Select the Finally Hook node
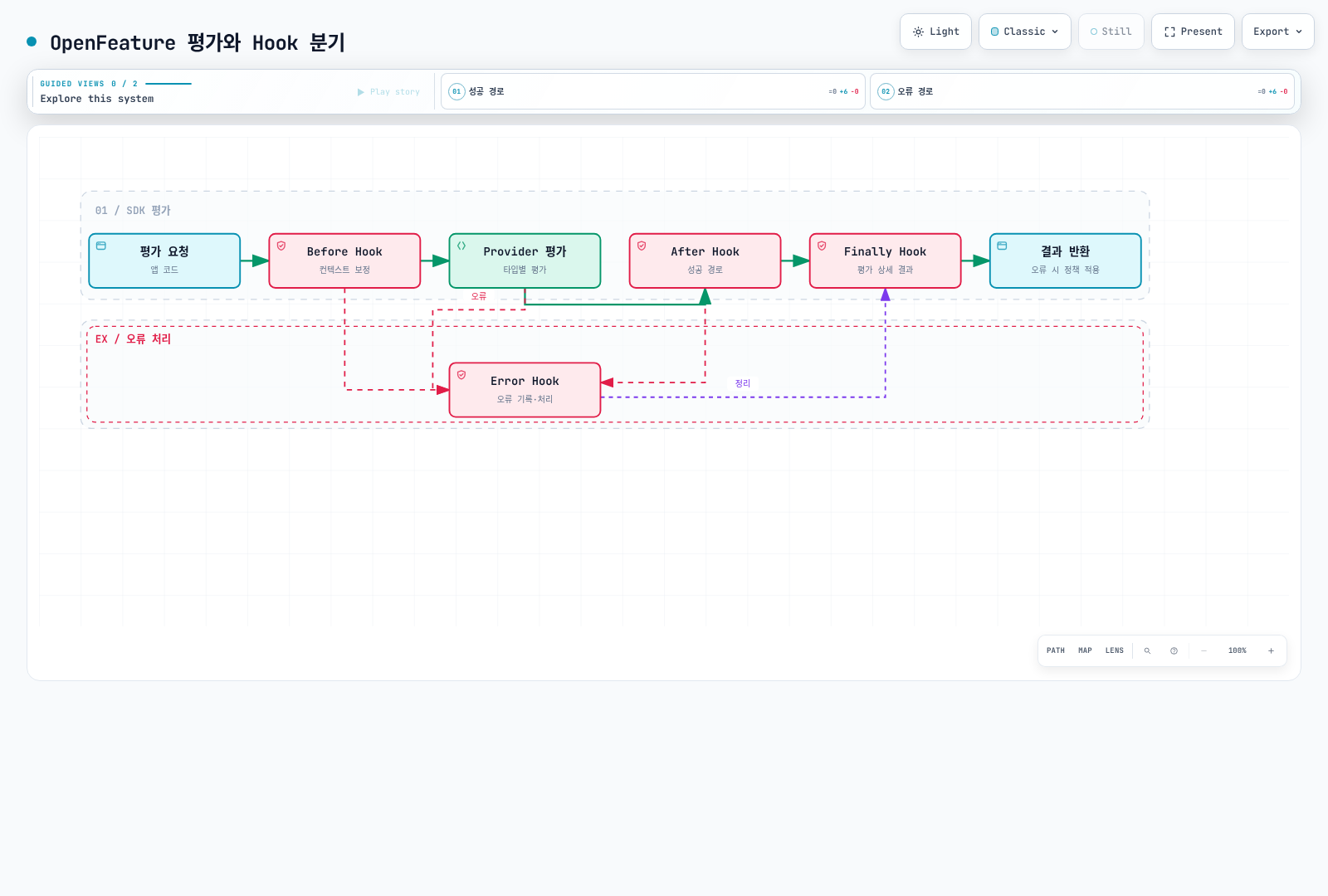1328x896 pixels. 885,261
